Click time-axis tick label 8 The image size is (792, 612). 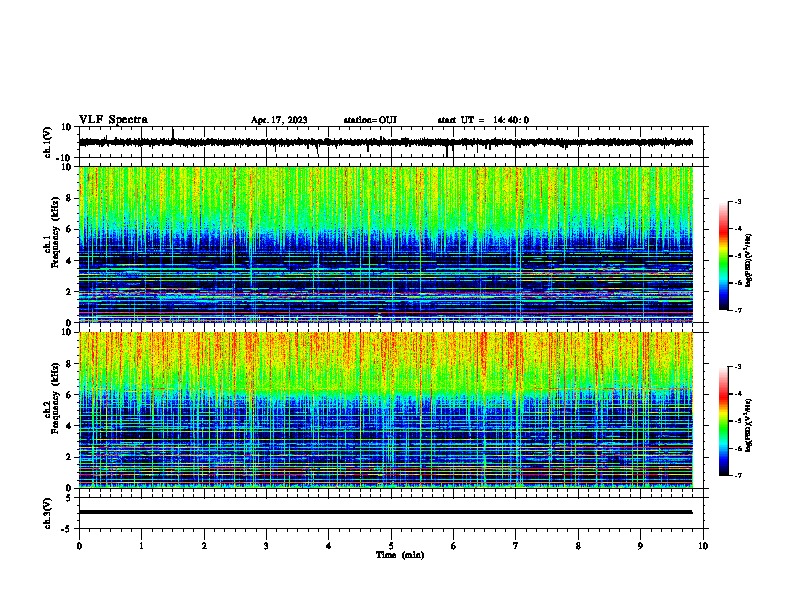pyautogui.click(x=578, y=546)
